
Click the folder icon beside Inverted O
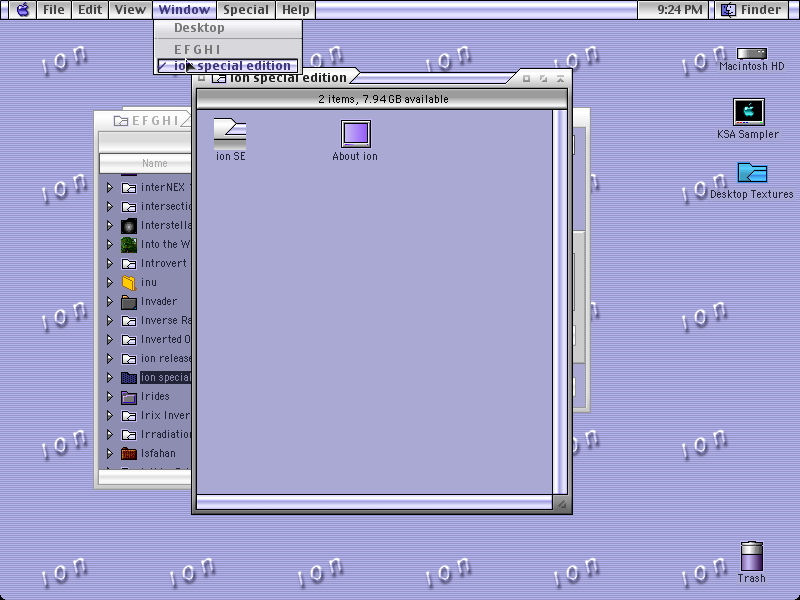pyautogui.click(x=129, y=340)
